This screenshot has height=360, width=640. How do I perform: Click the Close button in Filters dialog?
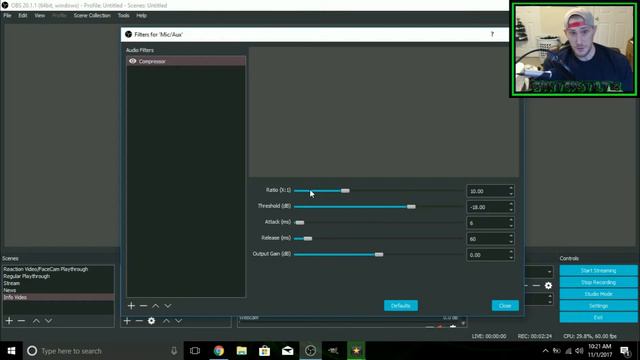[505, 306]
